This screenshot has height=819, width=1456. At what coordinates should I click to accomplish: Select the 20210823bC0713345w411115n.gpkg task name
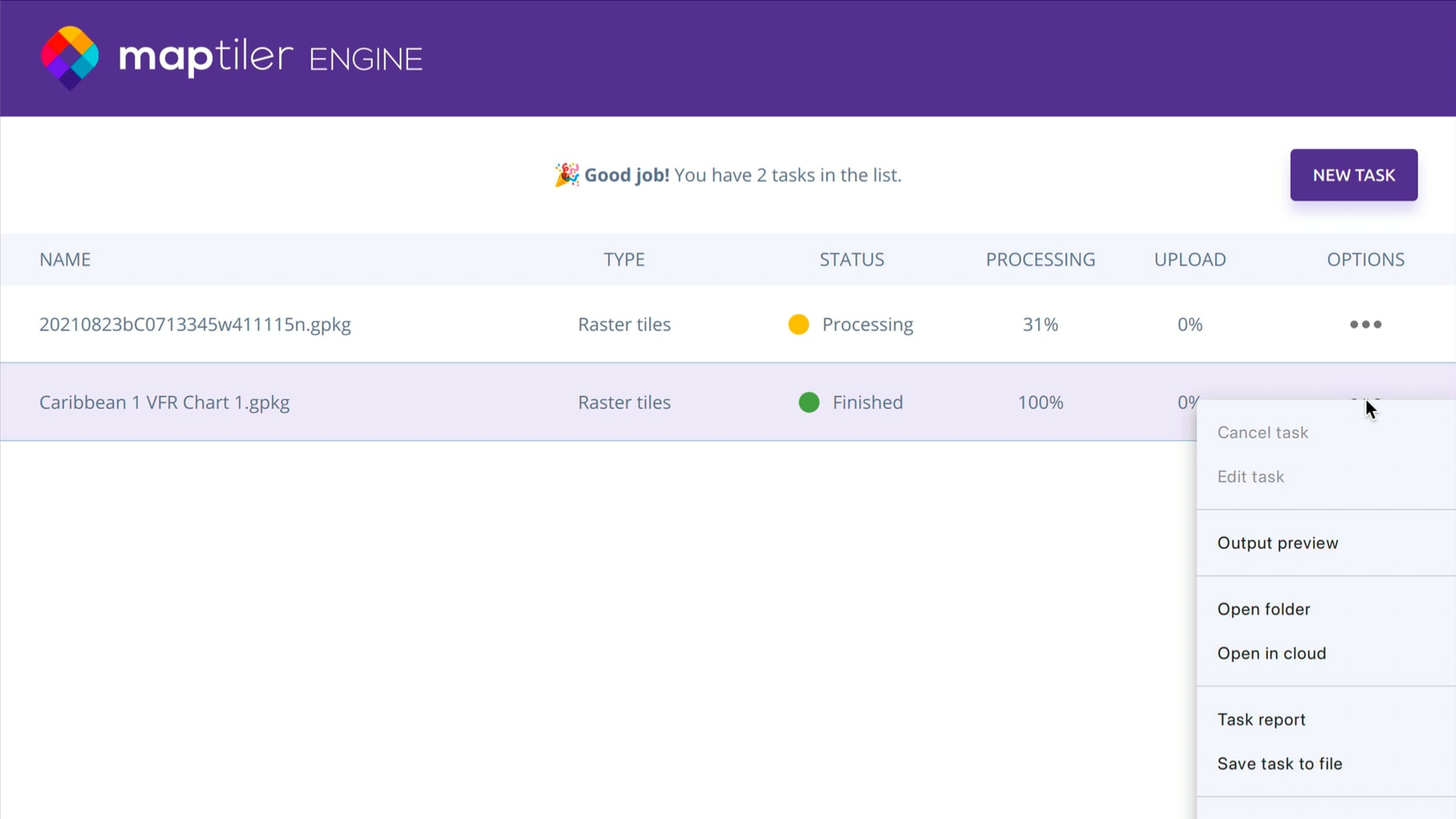(195, 325)
